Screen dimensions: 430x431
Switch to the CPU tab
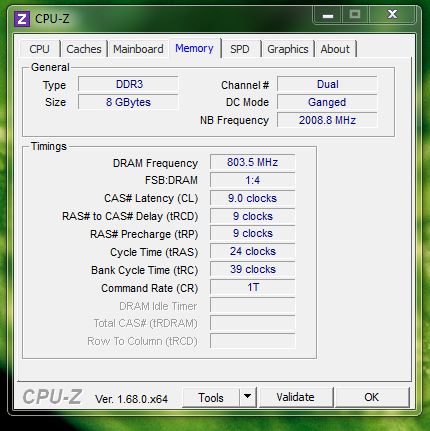coord(39,49)
